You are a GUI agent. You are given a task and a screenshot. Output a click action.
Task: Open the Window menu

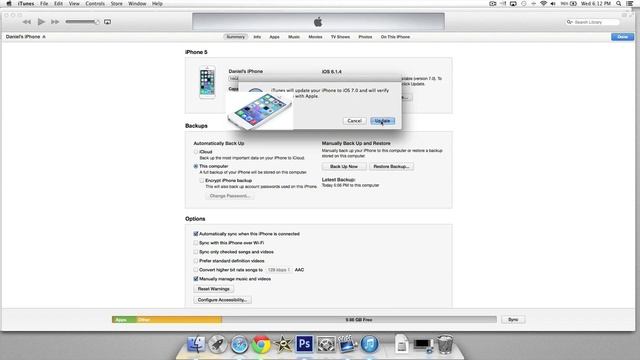click(137, 4)
